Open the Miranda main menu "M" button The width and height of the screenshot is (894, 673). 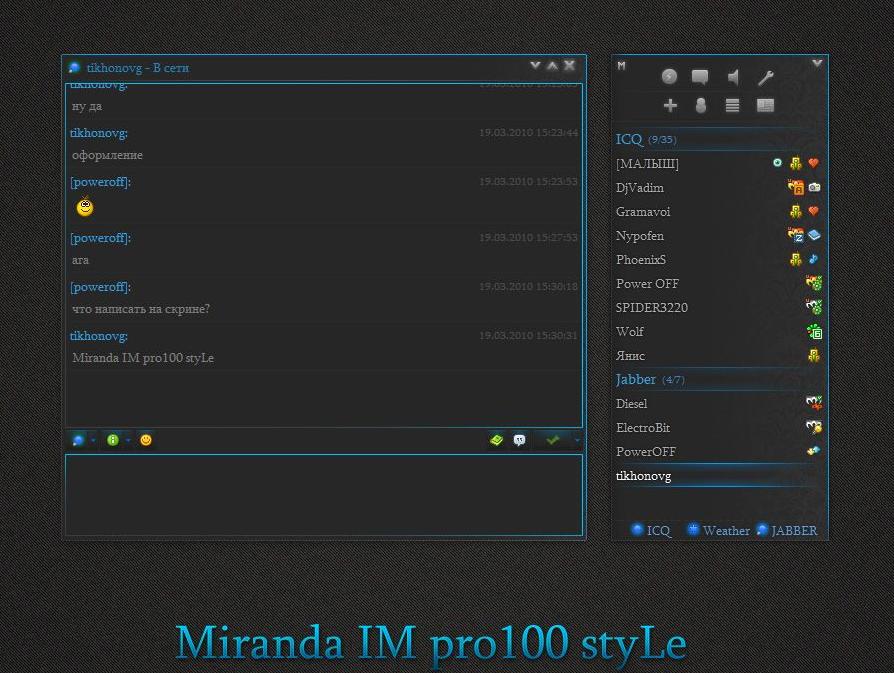[621, 65]
